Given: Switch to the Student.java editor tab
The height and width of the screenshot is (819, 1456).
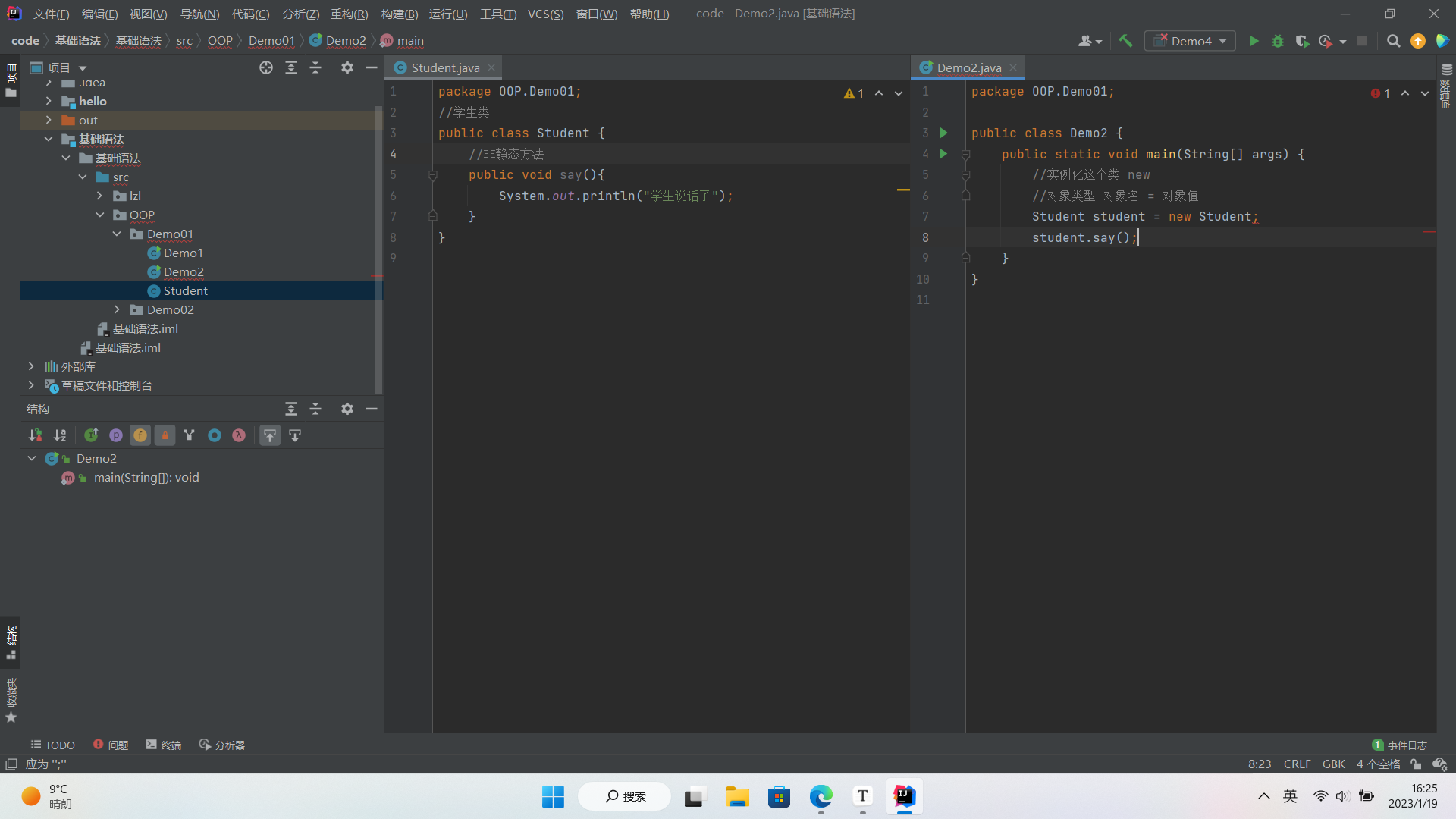Looking at the screenshot, I should click(444, 67).
